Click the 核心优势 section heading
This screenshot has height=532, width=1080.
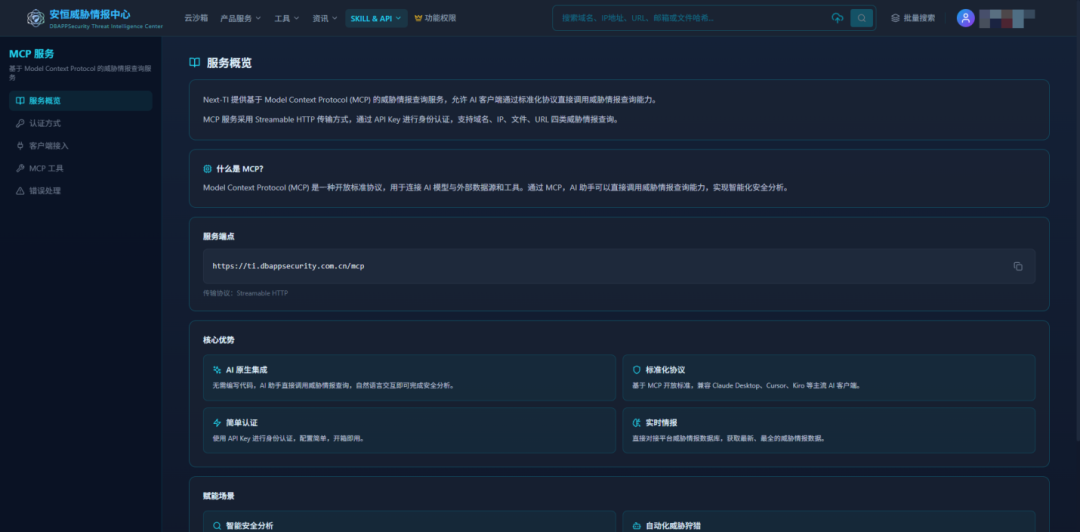click(219, 340)
